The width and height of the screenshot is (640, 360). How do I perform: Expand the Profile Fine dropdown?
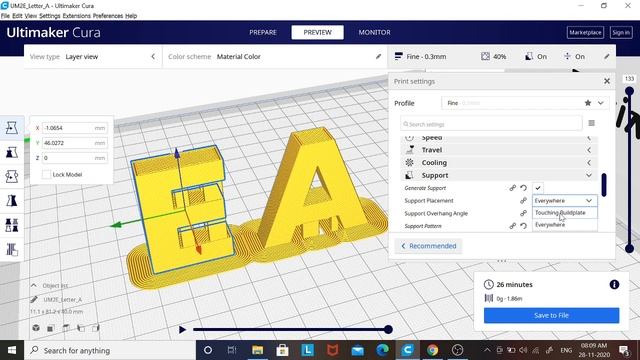(600, 103)
